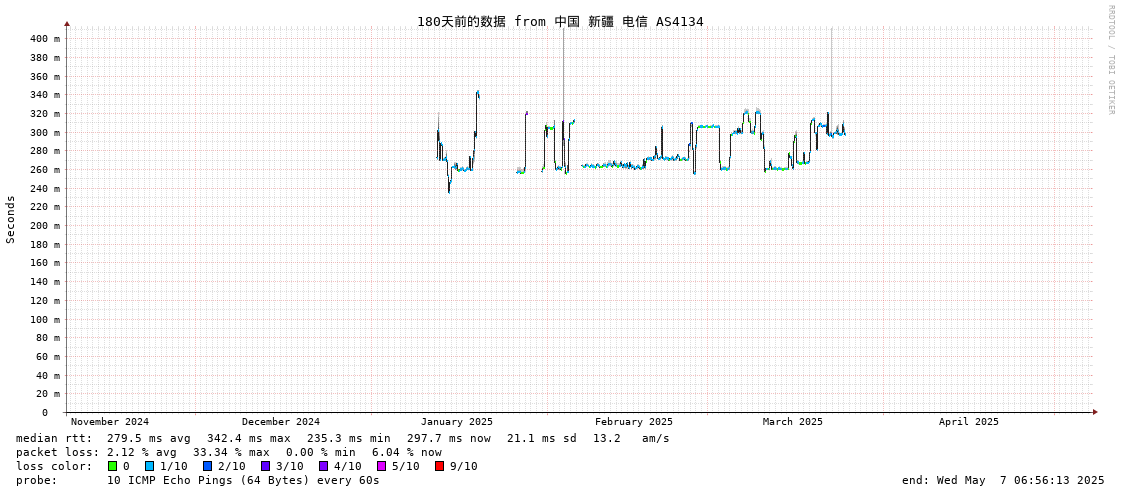Click the 'packet loss:' row label

click(x=57, y=452)
